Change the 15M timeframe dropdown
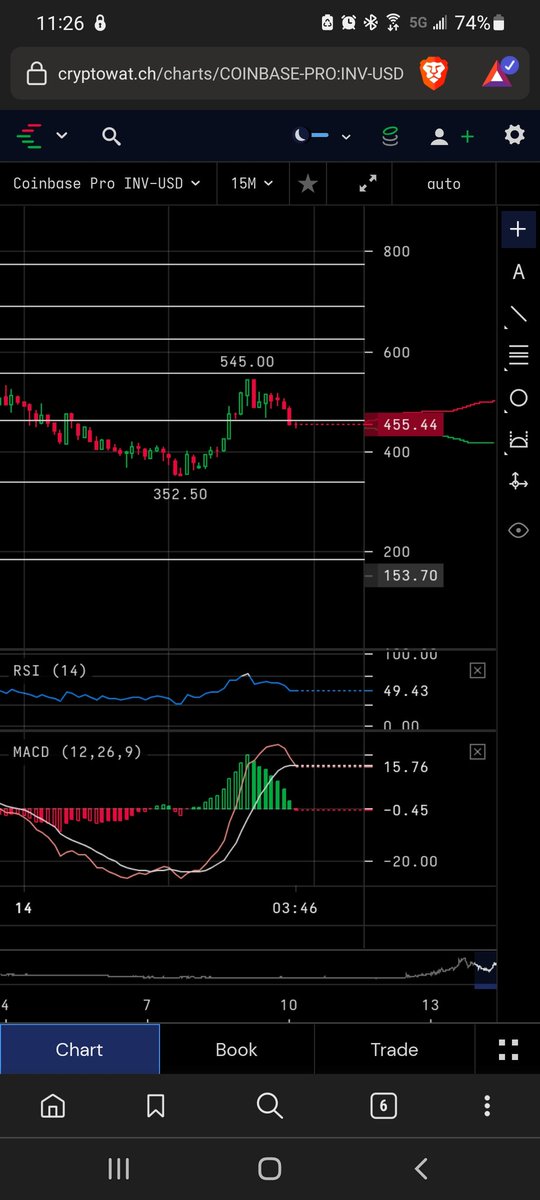540x1200 pixels. [250, 184]
